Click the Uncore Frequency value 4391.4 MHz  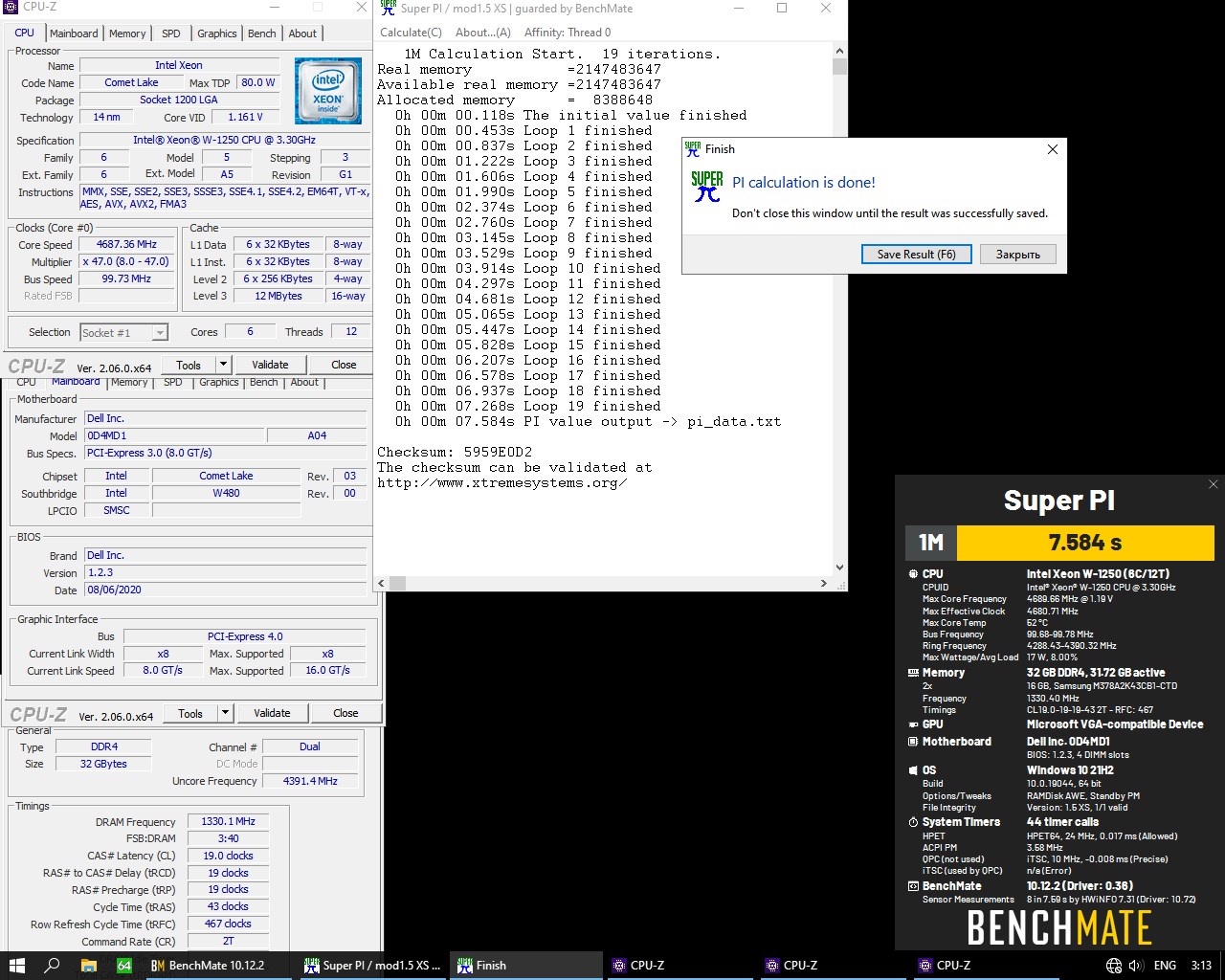pos(310,781)
